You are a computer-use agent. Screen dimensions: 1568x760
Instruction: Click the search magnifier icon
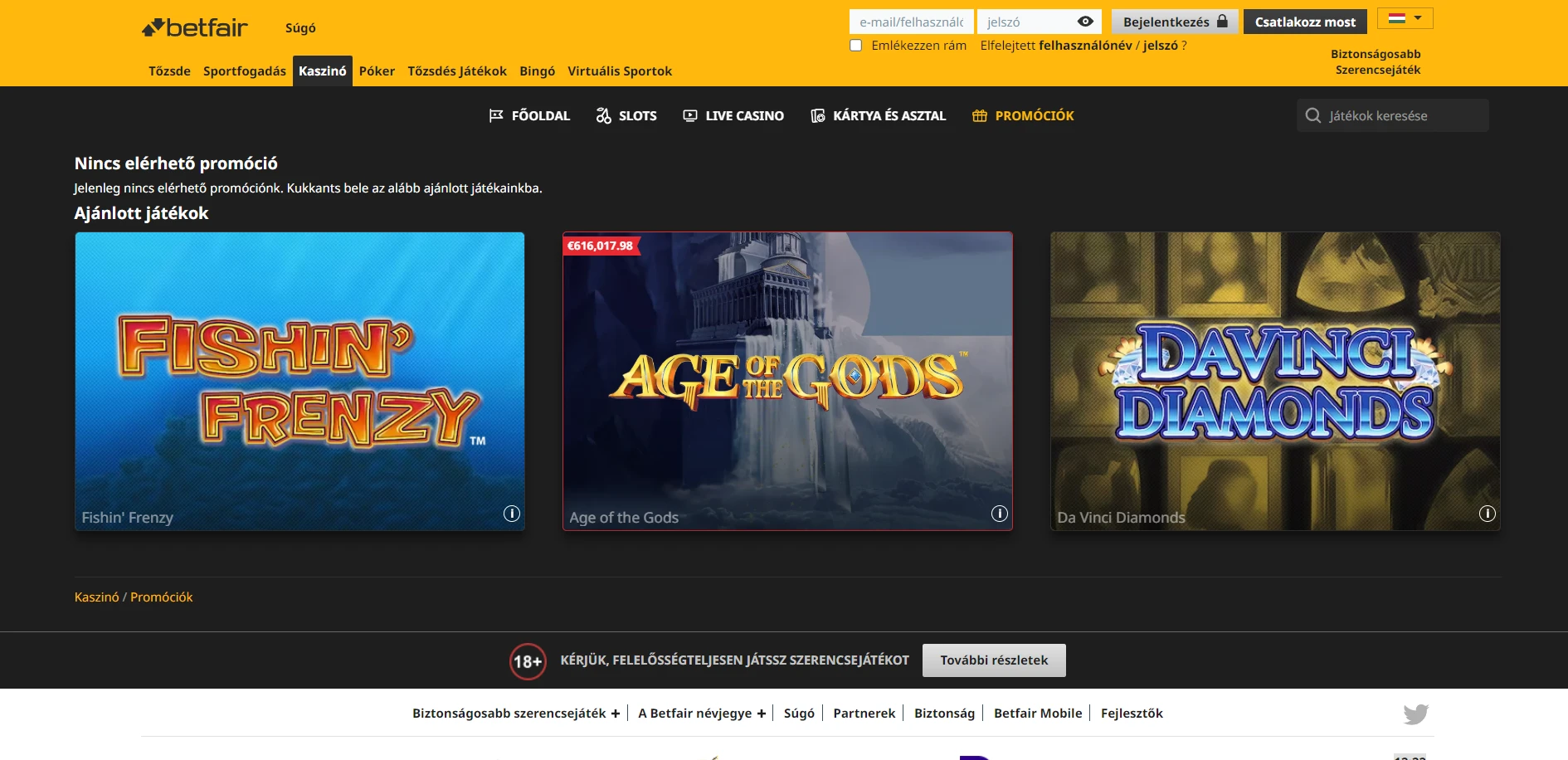click(x=1313, y=115)
